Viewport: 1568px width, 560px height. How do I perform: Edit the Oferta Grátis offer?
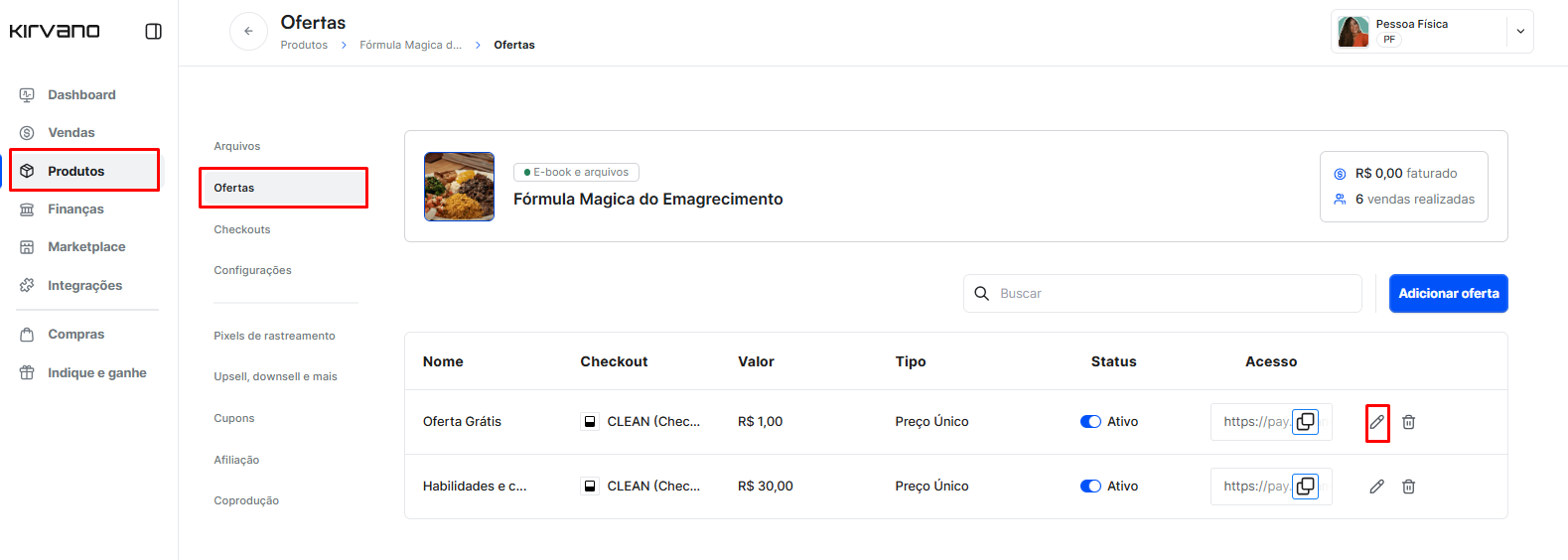1376,422
